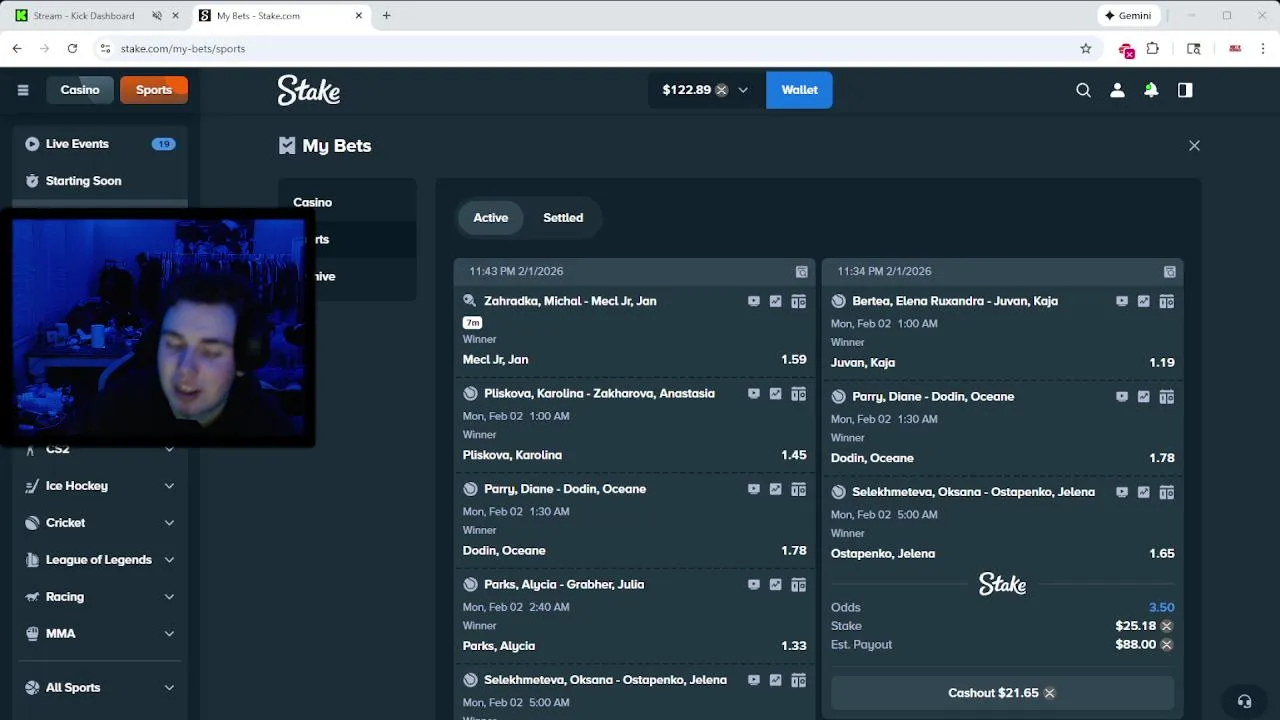Expand the Cricket section
The height and width of the screenshot is (720, 1280).
click(169, 523)
